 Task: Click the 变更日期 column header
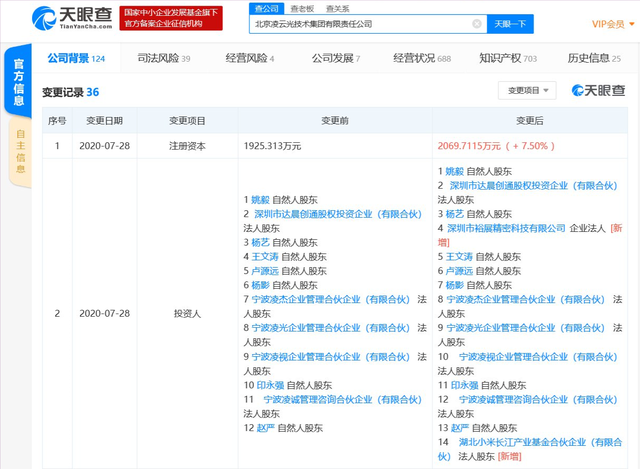click(x=104, y=120)
